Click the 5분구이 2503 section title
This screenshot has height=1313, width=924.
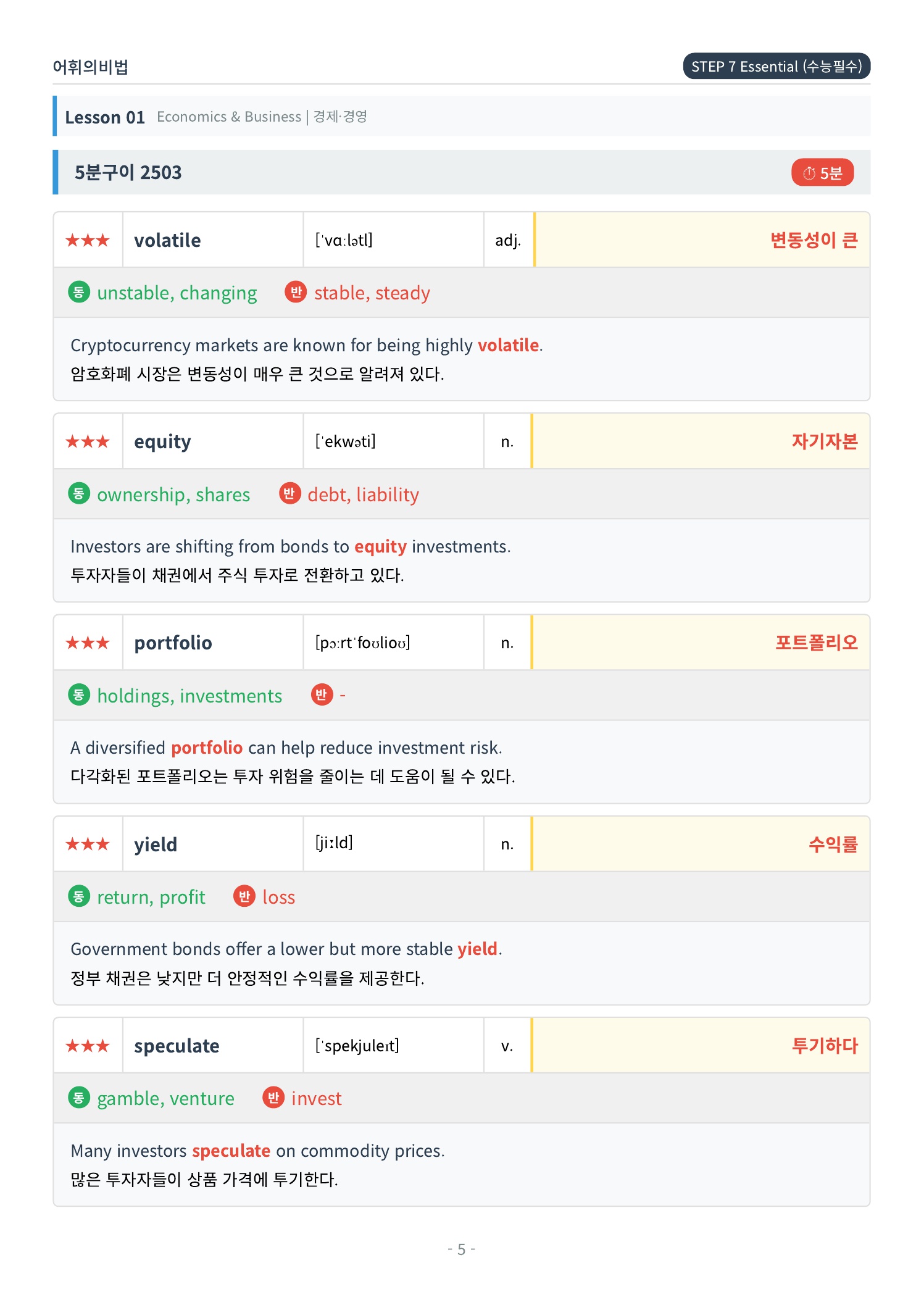point(128,172)
